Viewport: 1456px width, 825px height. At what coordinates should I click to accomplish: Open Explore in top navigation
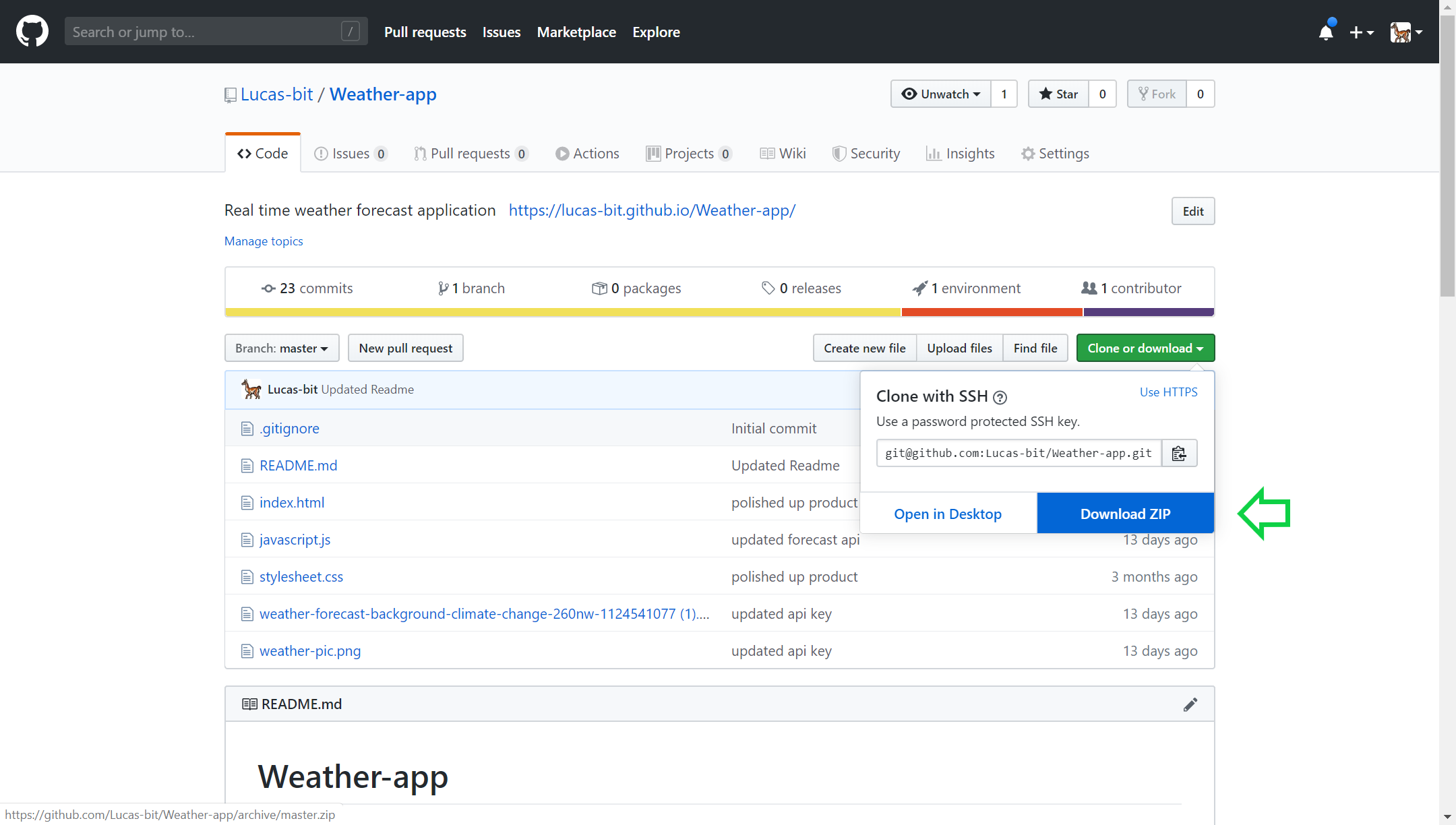point(656,32)
